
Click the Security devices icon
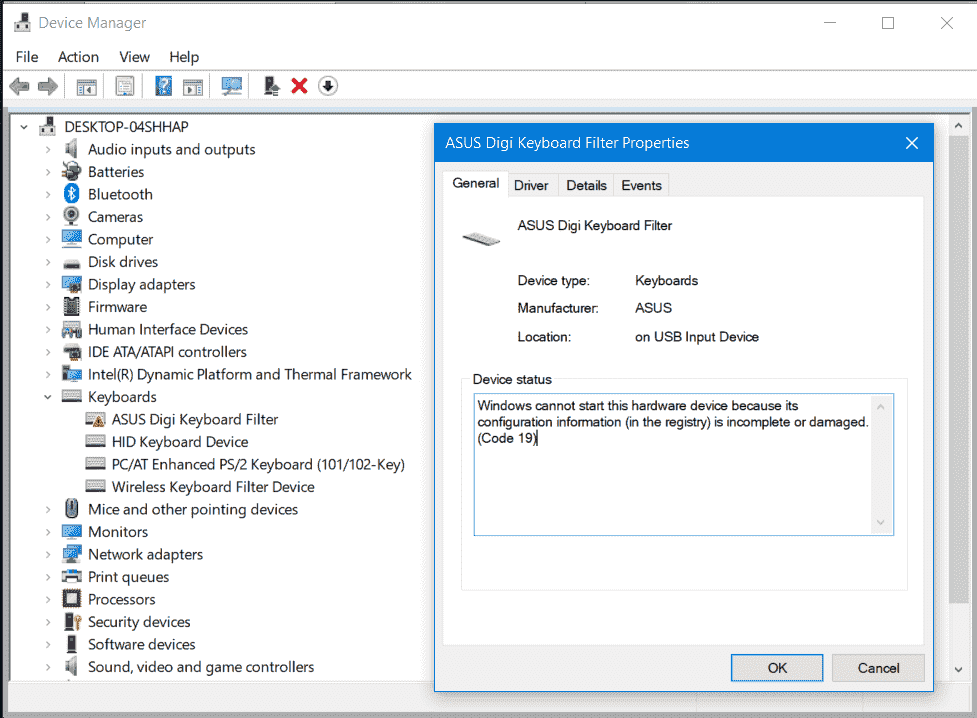pyautogui.click(x=72, y=621)
